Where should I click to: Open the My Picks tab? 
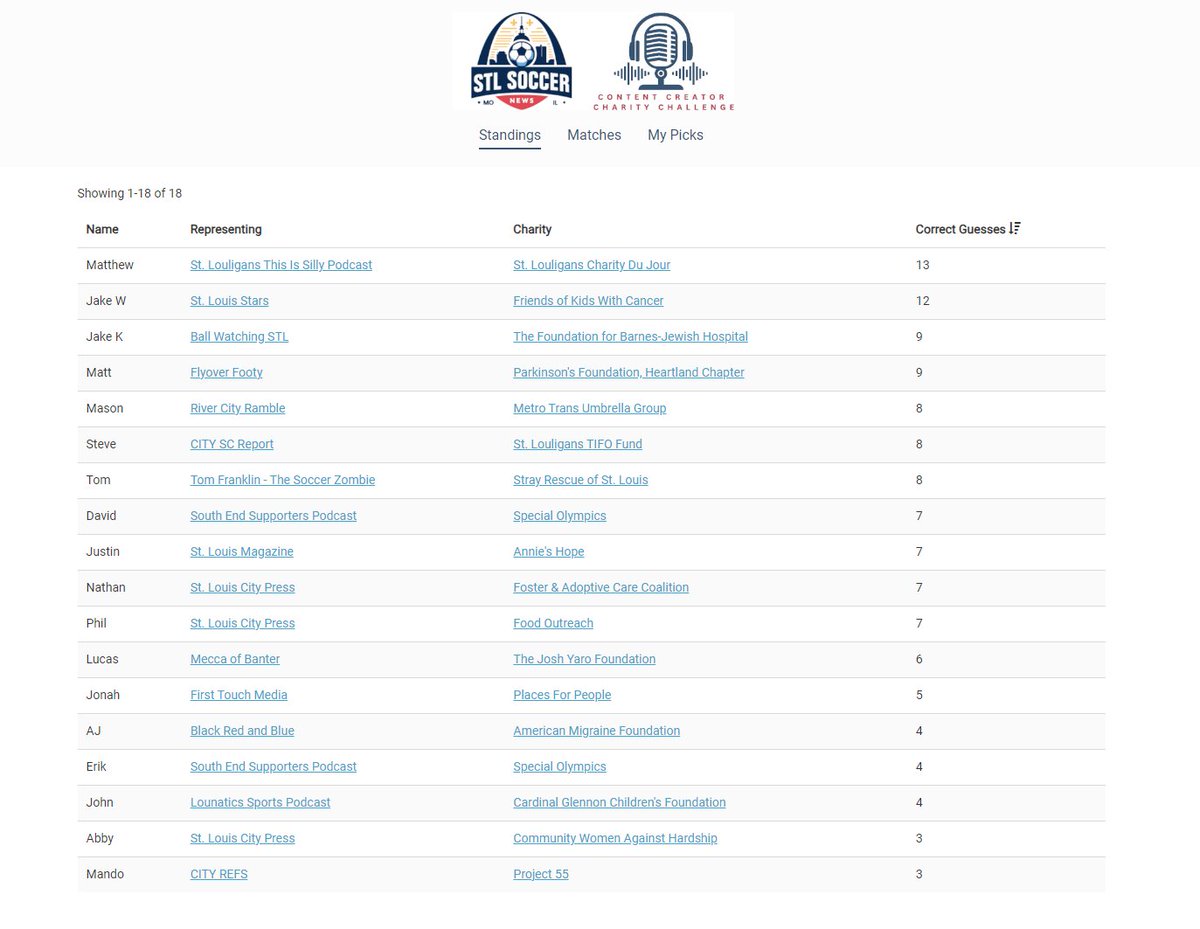pos(676,135)
